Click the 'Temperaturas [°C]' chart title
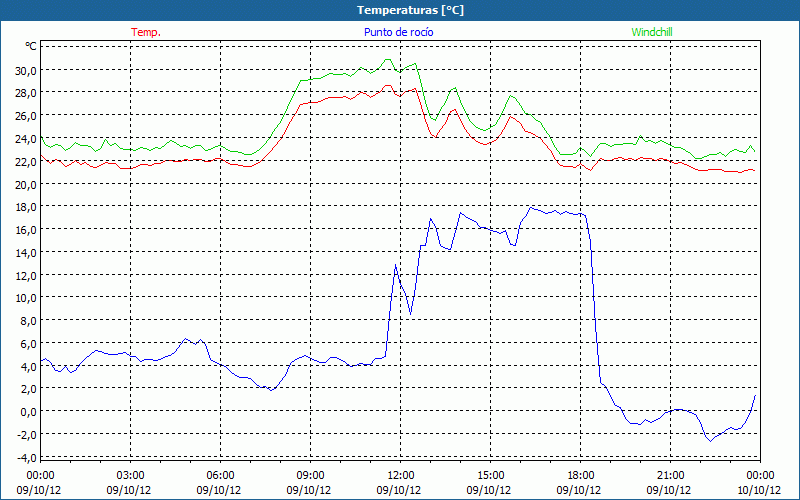 (410, 10)
